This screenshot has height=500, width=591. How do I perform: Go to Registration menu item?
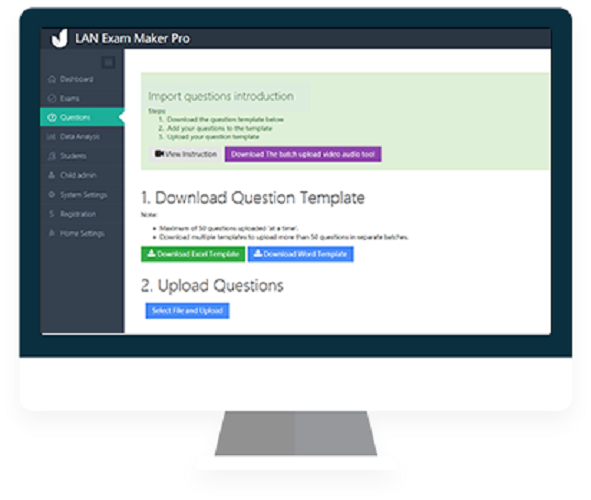tap(82, 214)
